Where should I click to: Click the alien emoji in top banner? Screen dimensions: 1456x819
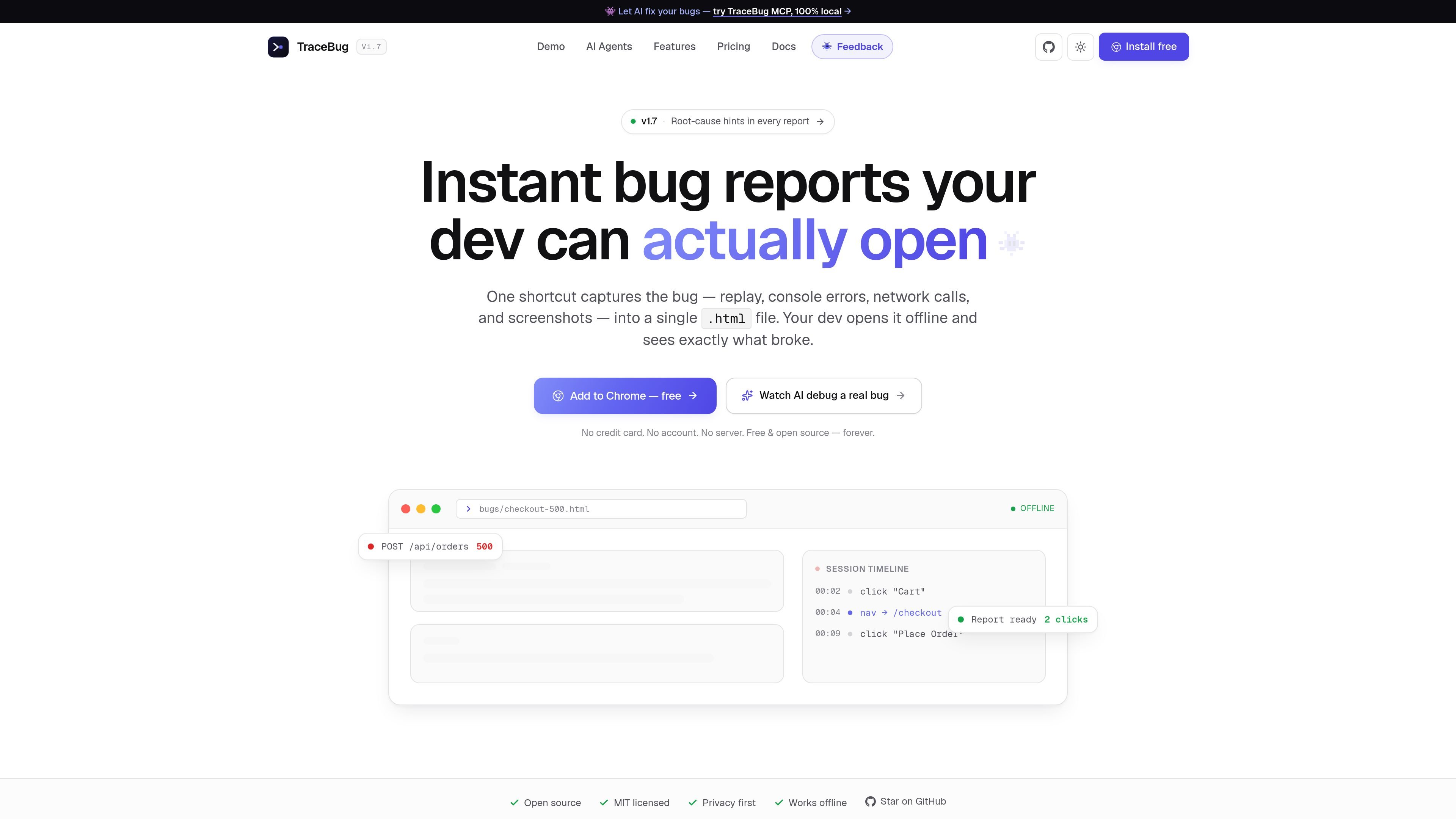click(x=610, y=11)
